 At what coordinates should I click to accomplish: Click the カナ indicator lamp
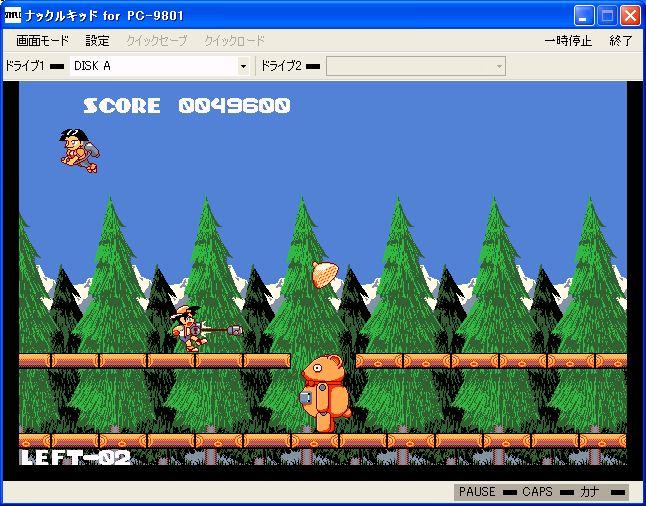[x=618, y=492]
